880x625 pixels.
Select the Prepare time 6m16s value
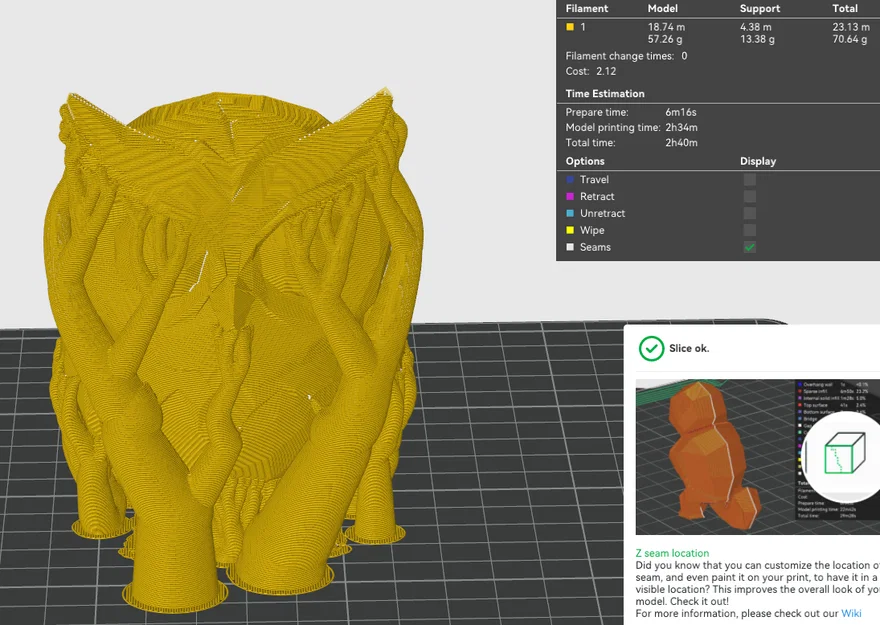tap(681, 112)
